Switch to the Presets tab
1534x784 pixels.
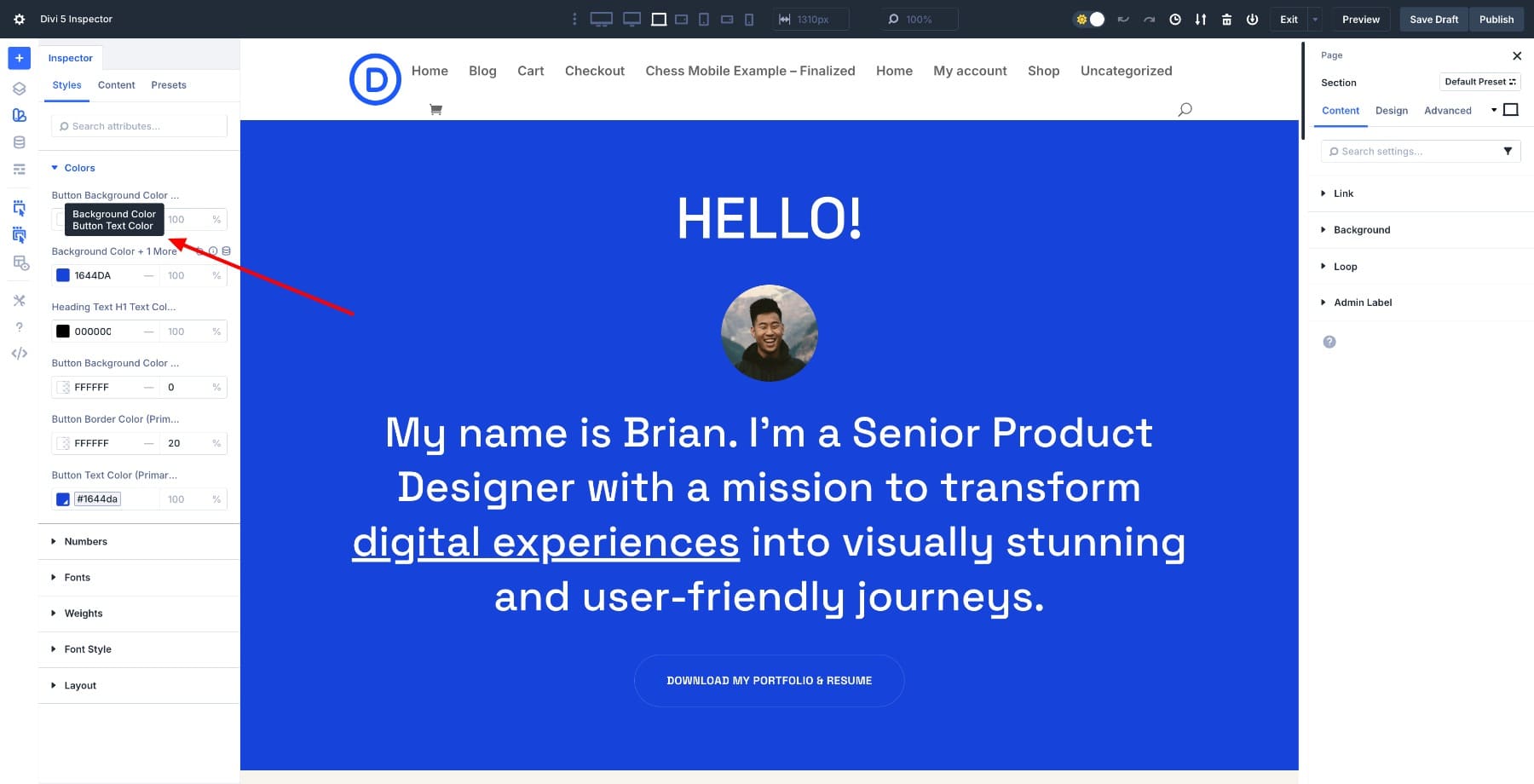point(169,85)
